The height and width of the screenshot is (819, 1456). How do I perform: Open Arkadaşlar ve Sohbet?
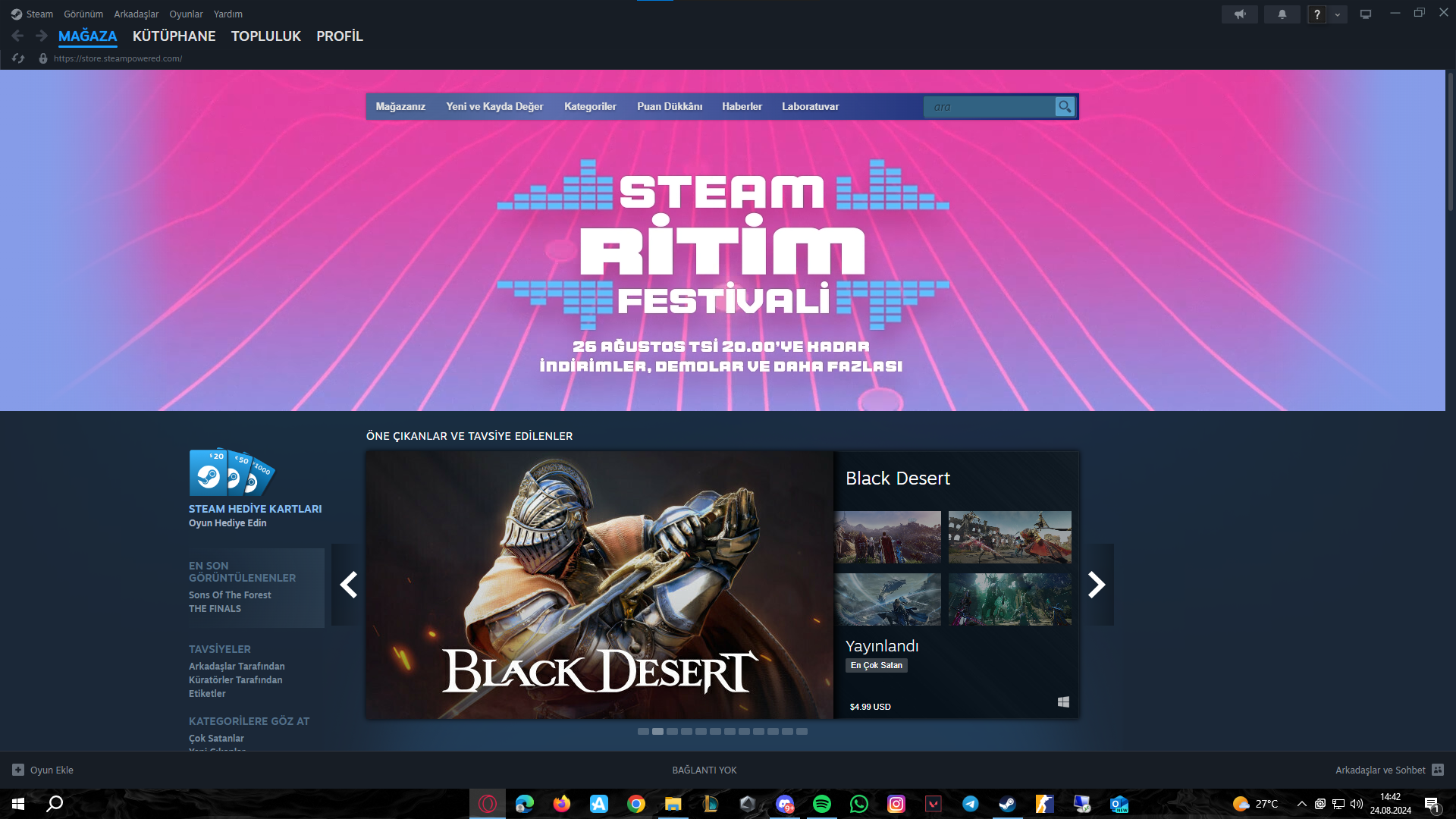[1389, 770]
